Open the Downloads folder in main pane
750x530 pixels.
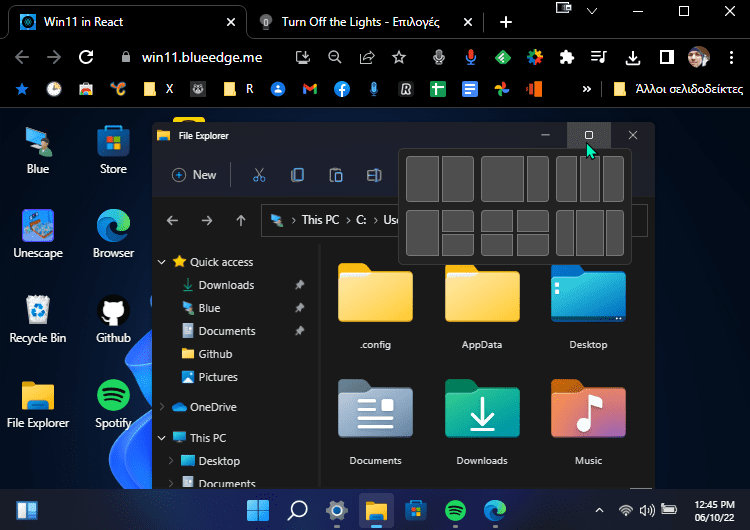[x=482, y=422]
